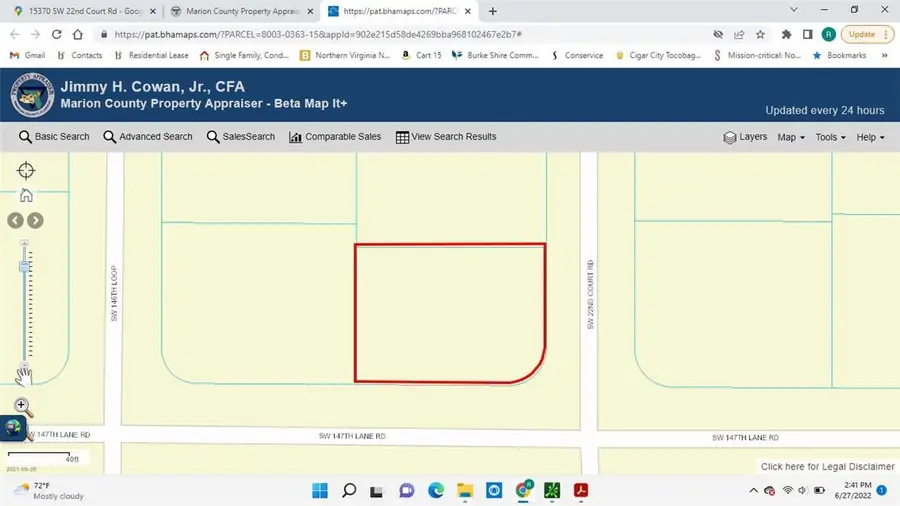This screenshot has height=506, width=900.
Task: Click the locate crosshair icon on map
Action: (x=26, y=171)
